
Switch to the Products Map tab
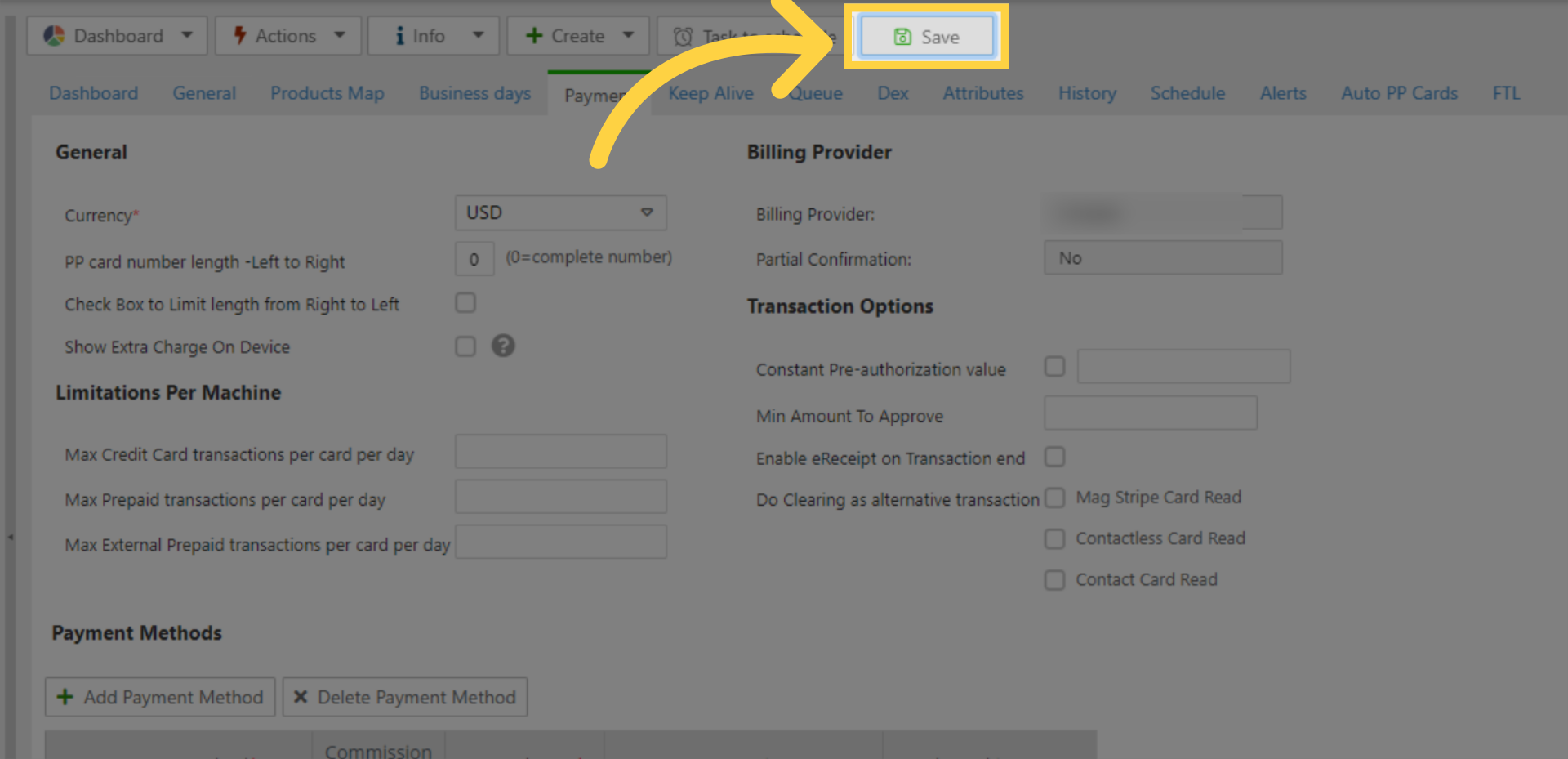point(327,93)
